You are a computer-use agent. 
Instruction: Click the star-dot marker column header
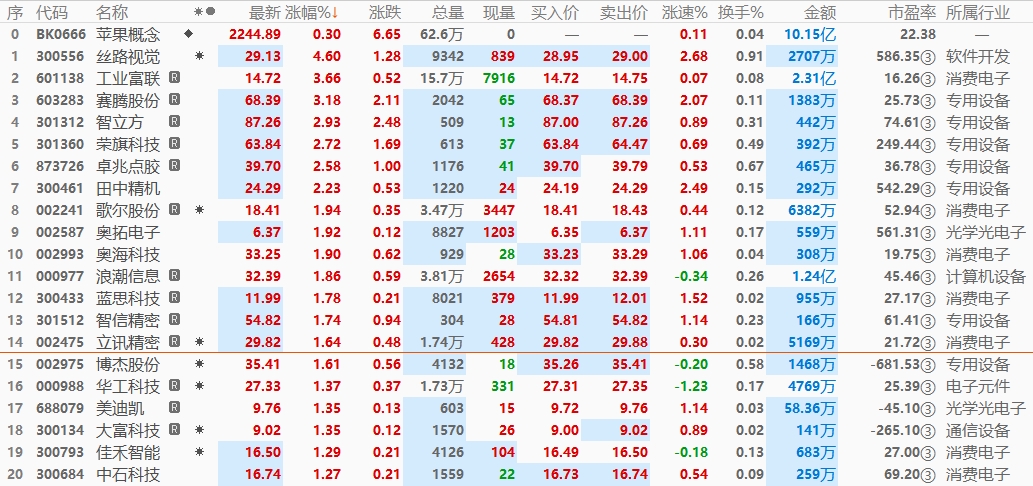(x=205, y=11)
